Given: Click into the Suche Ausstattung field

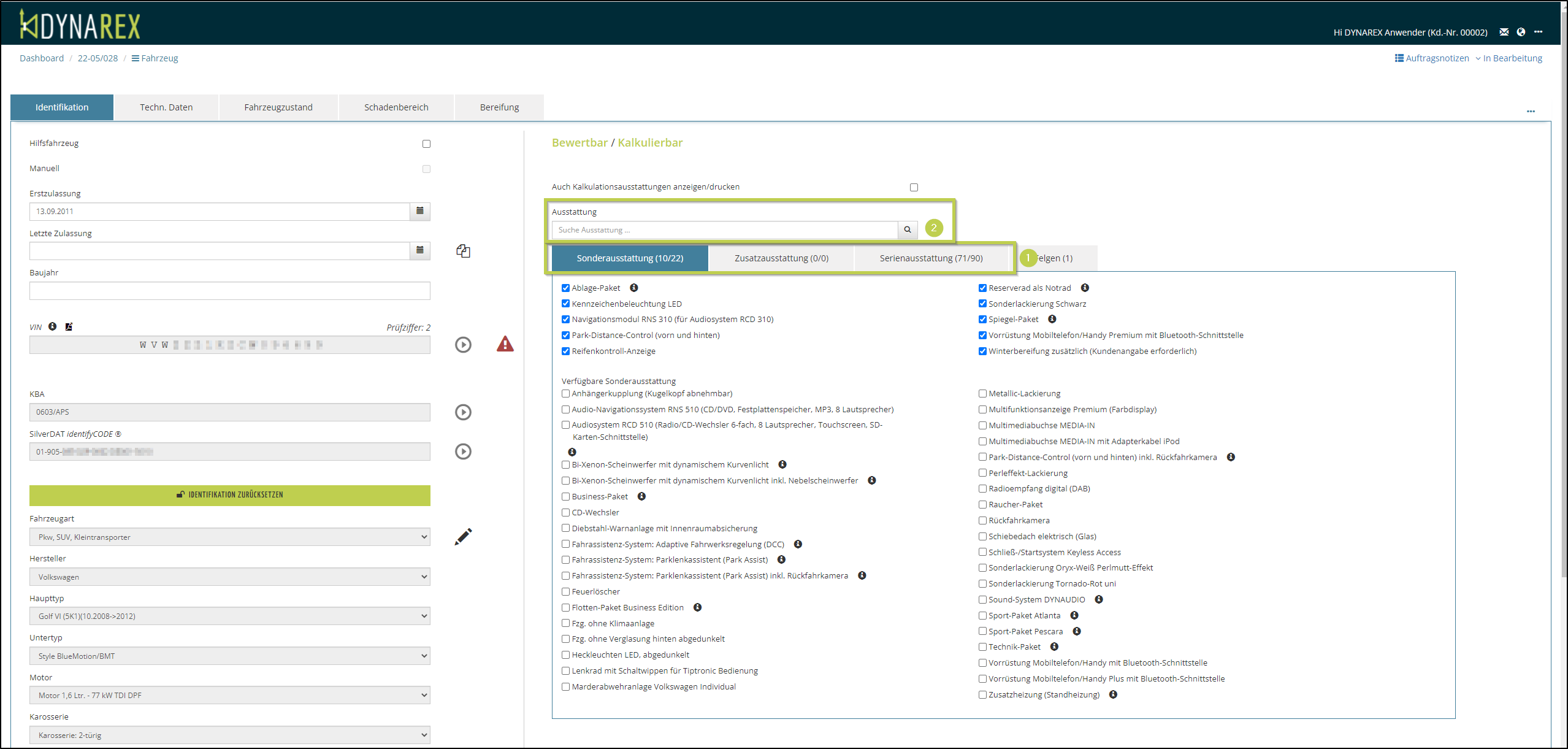Looking at the screenshot, I should tap(724, 230).
